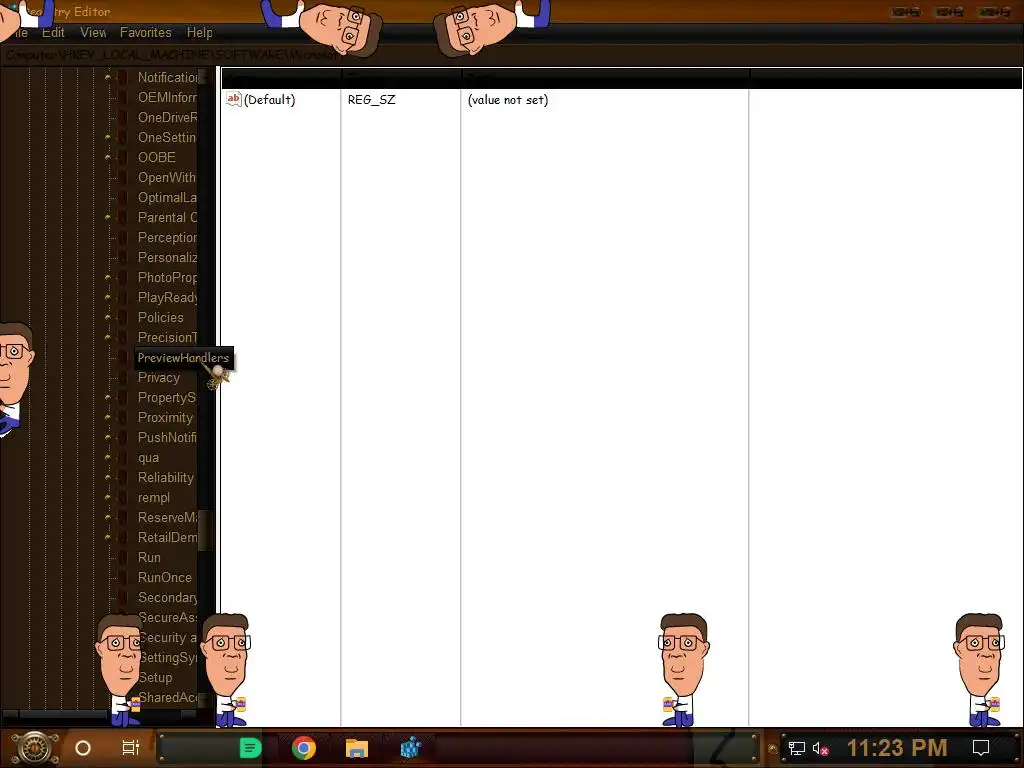Select the PreviewHandlers key
Viewport: 1024px width, 768px height.
point(184,358)
